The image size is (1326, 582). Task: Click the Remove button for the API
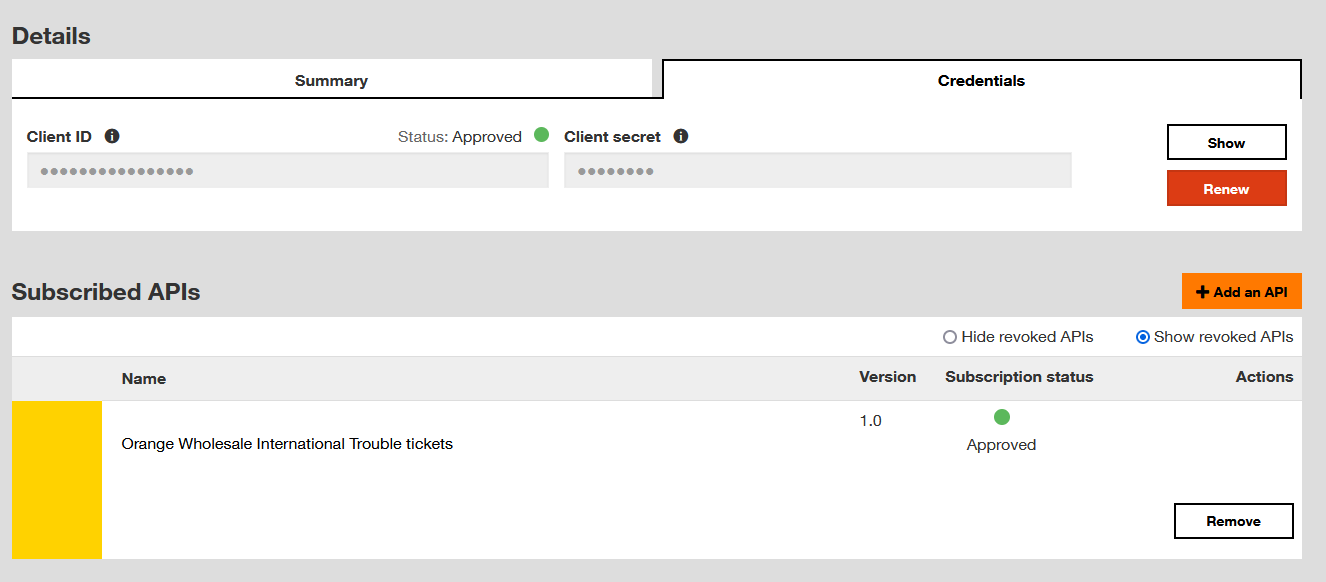point(1233,521)
